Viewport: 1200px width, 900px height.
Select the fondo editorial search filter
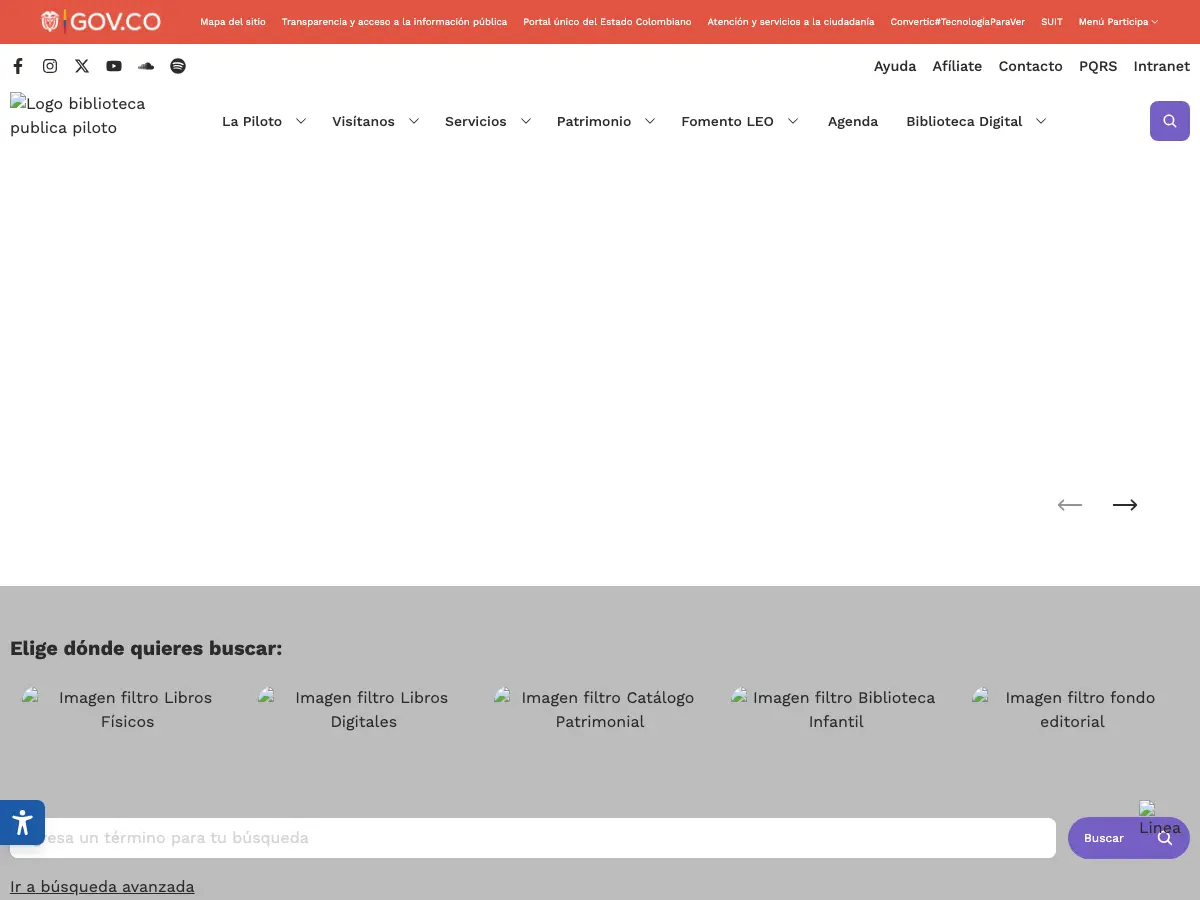(x=1072, y=709)
